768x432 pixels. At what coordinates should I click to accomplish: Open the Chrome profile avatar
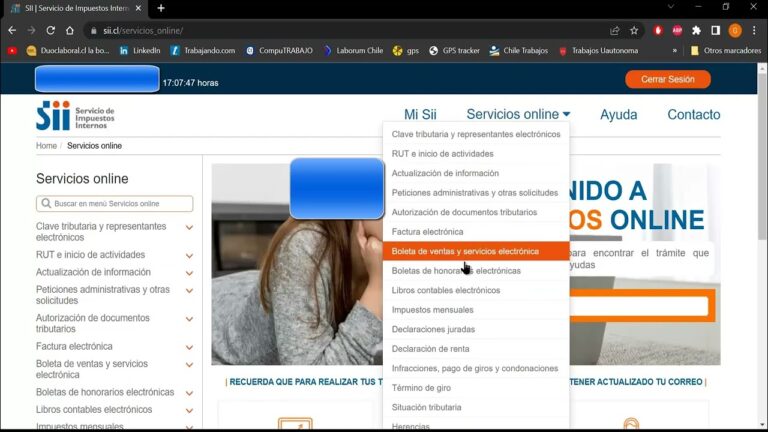click(735, 30)
